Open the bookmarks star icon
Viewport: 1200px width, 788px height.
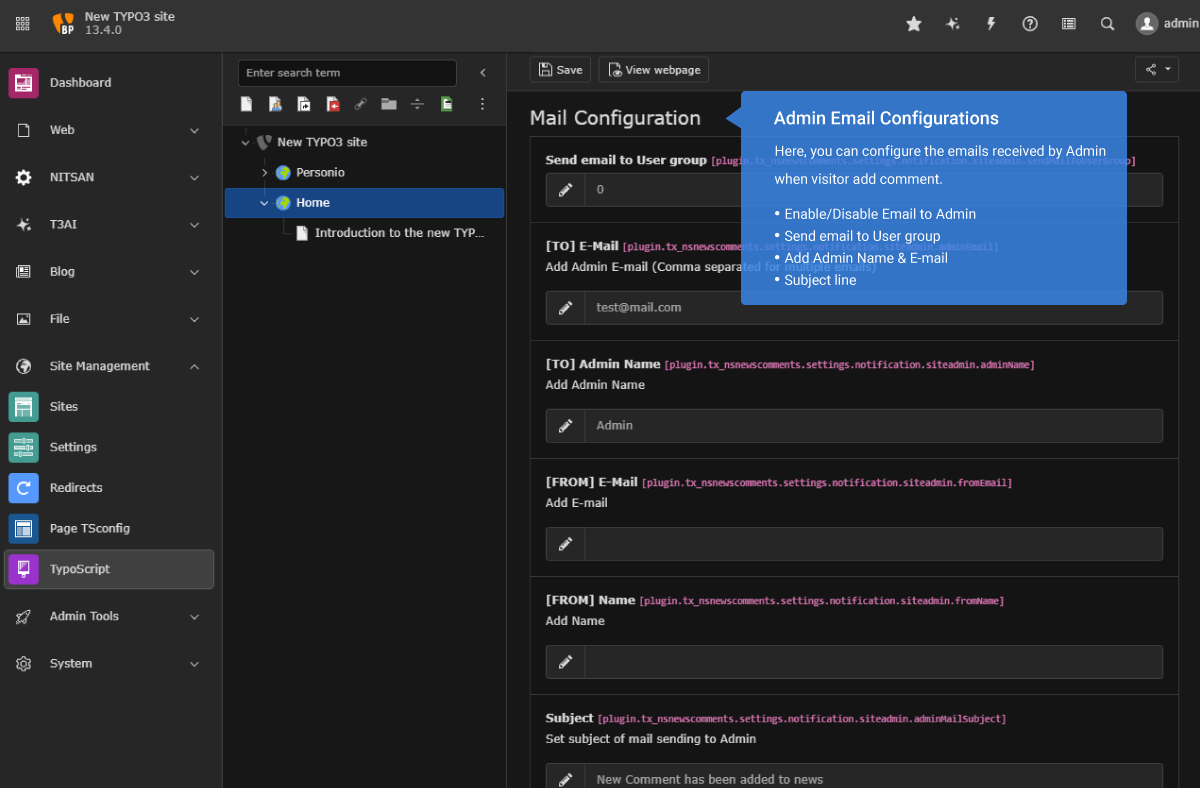[x=913, y=24]
